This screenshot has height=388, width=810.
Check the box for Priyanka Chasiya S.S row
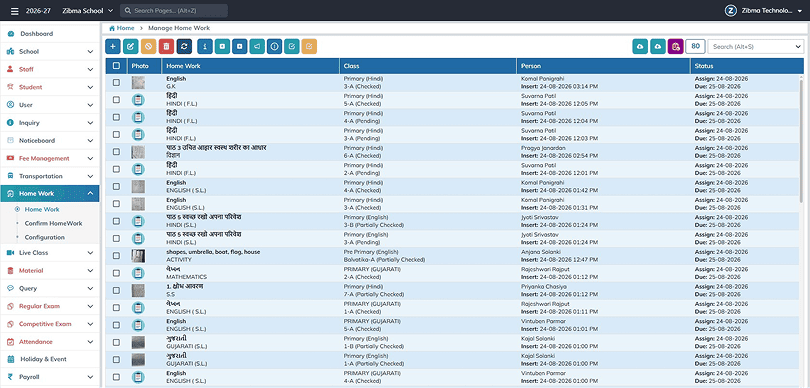click(x=116, y=290)
